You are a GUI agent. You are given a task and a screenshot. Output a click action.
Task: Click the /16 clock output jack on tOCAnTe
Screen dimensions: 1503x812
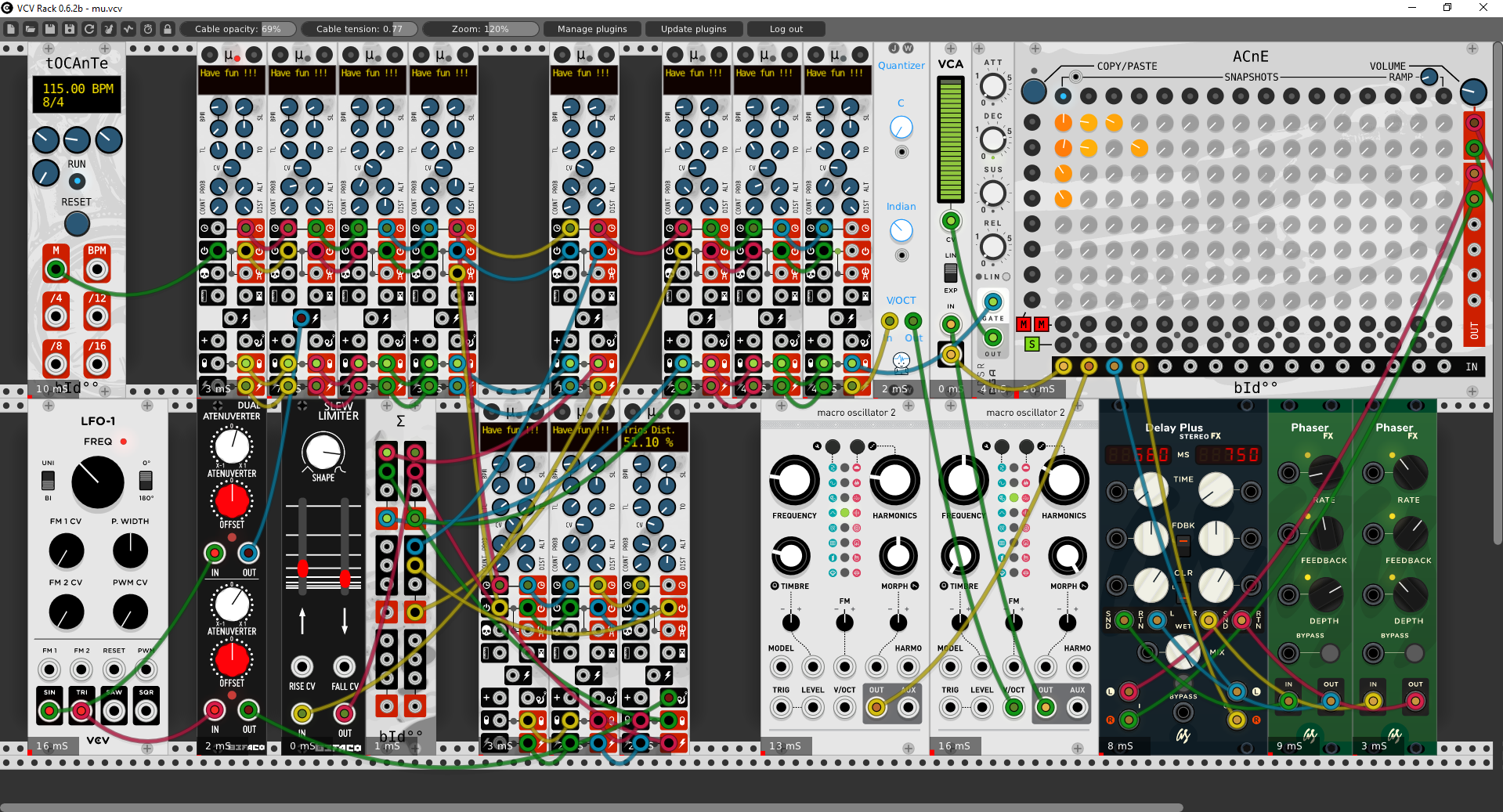[x=97, y=364]
